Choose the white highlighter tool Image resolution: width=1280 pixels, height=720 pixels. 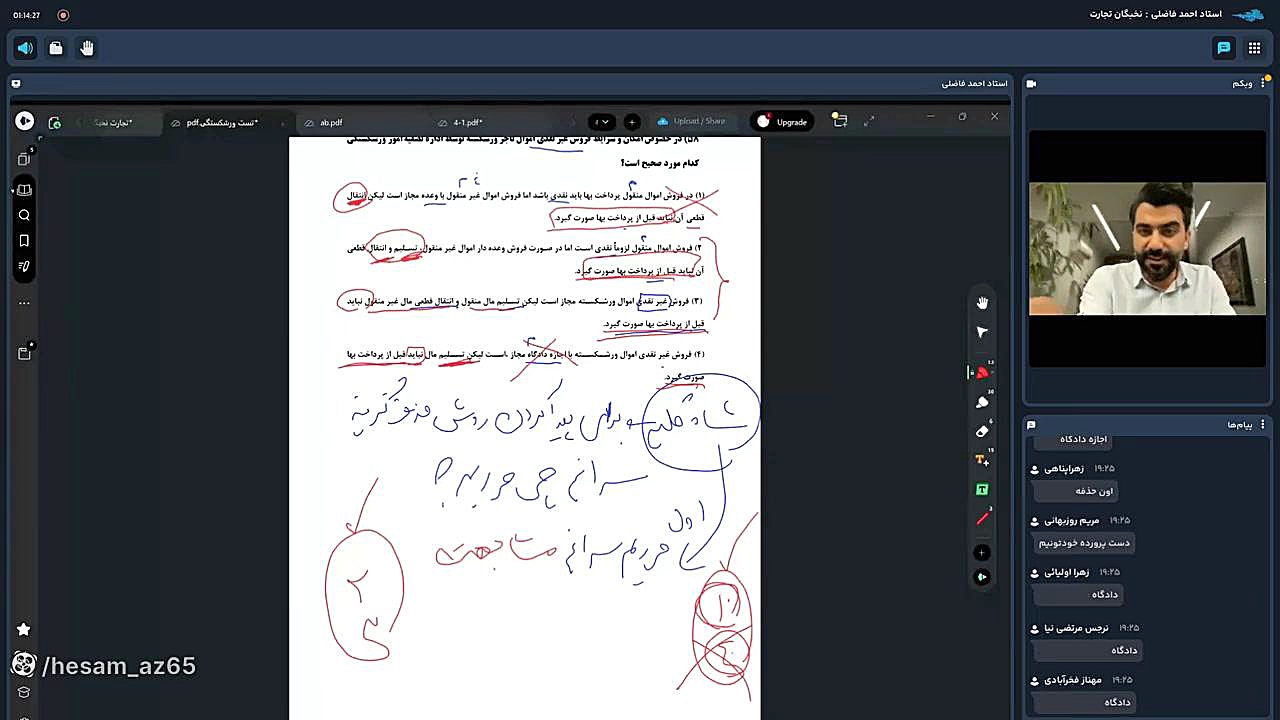click(x=982, y=402)
